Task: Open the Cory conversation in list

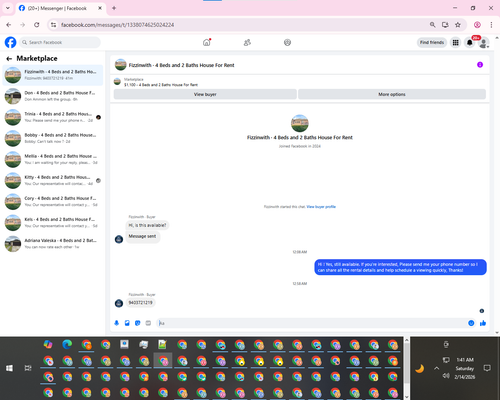Action: pyautogui.click(x=53, y=201)
